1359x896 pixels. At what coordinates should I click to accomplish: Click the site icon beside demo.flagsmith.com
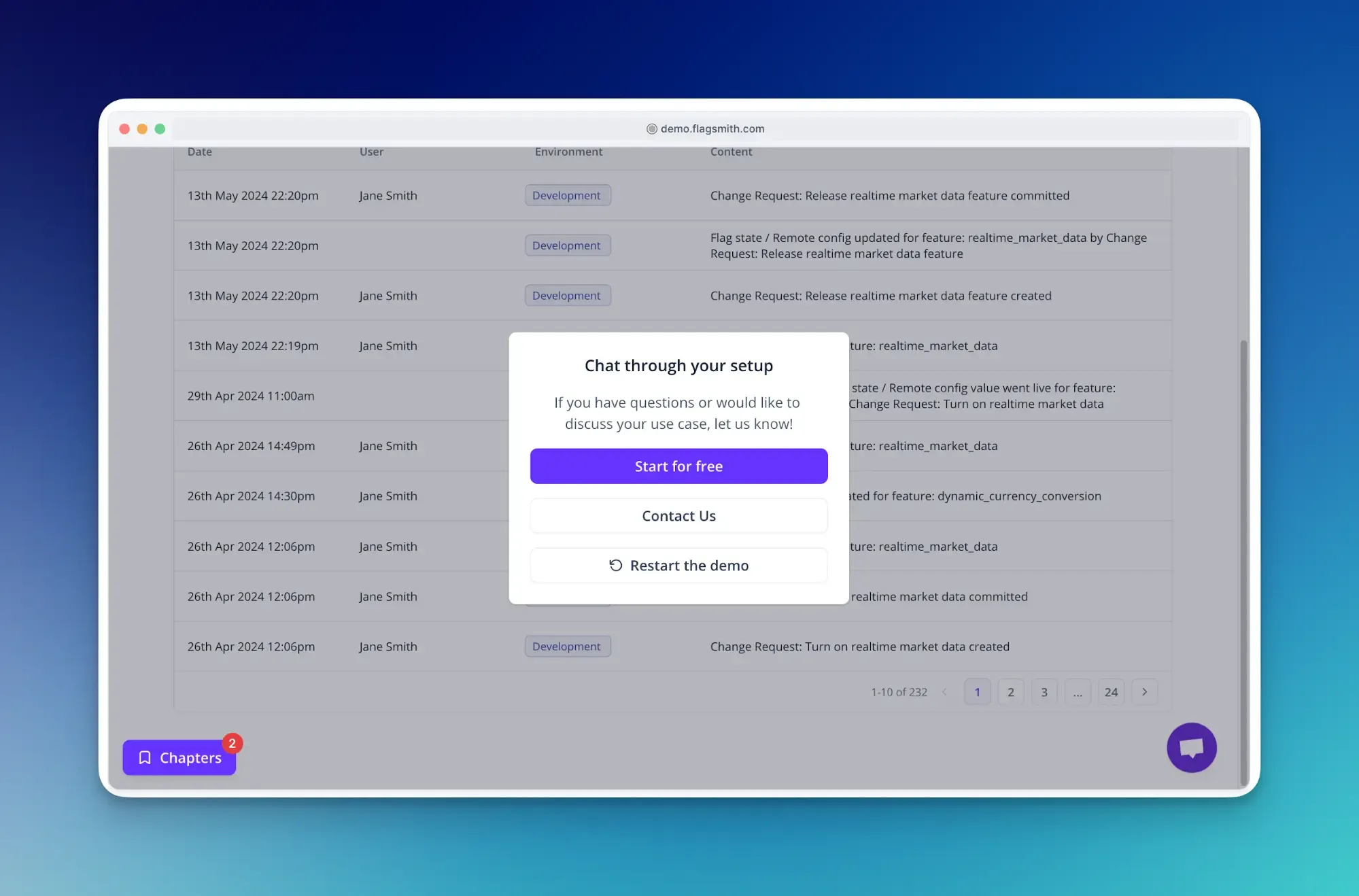(651, 128)
